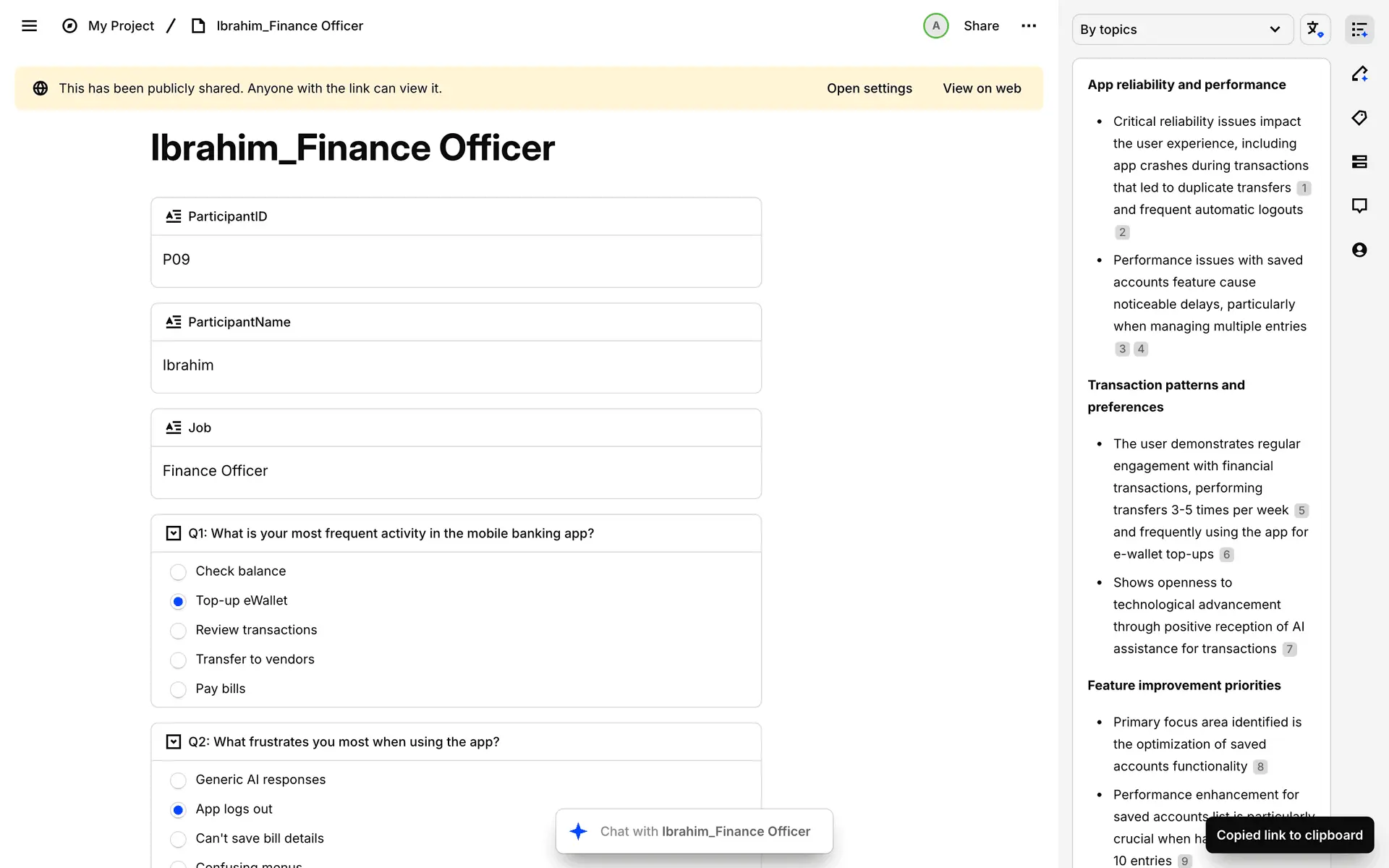
Task: Expand the By topics dropdown
Action: [x=1182, y=30]
